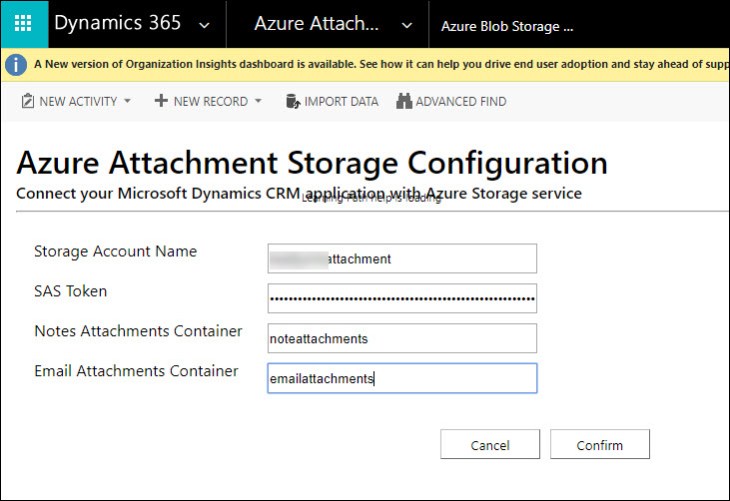Click the Confirm button
Viewport: 730px width, 501px height.
(x=600, y=444)
